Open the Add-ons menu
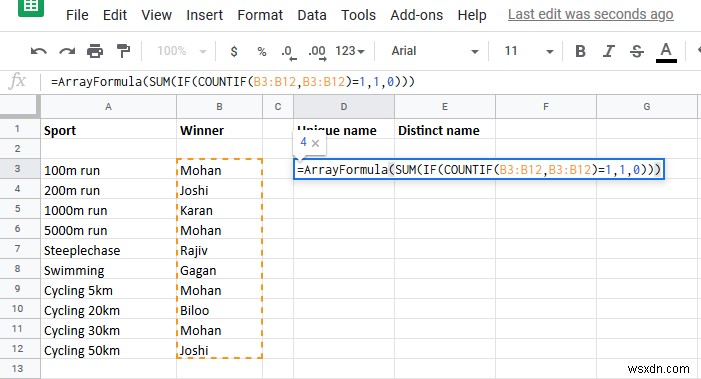The image size is (701, 379). pyautogui.click(x=417, y=15)
